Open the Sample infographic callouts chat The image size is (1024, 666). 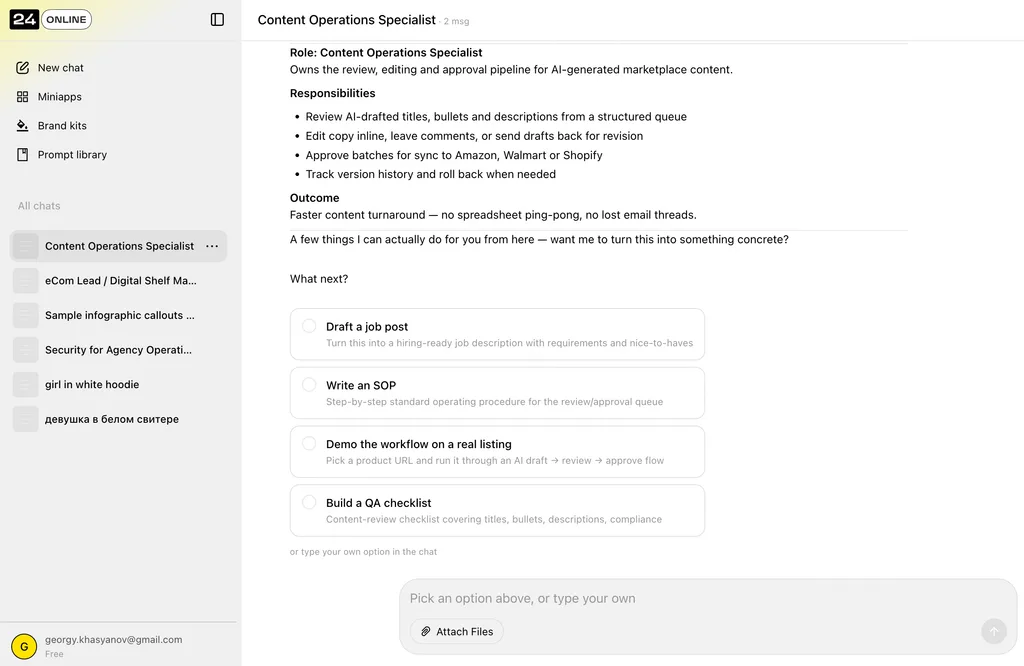click(120, 315)
